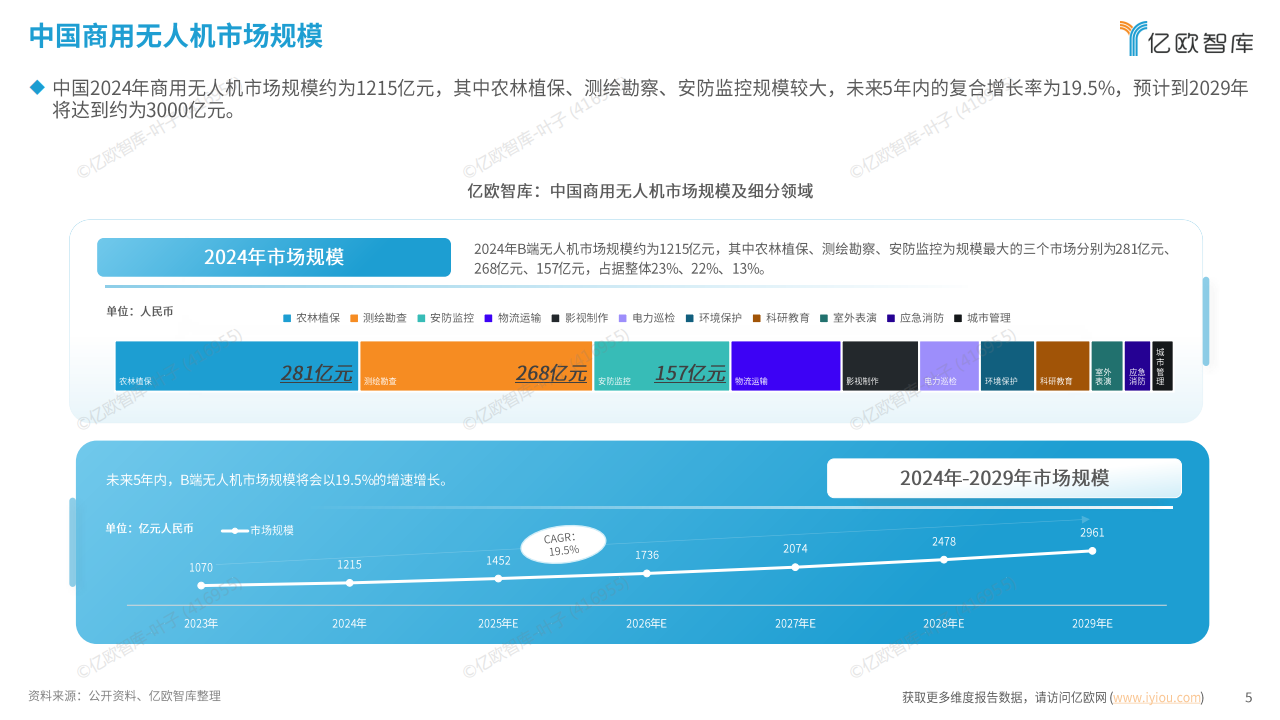Click the 2029年E axis label
Screen dimensions: 1280x720
(x=1092, y=623)
